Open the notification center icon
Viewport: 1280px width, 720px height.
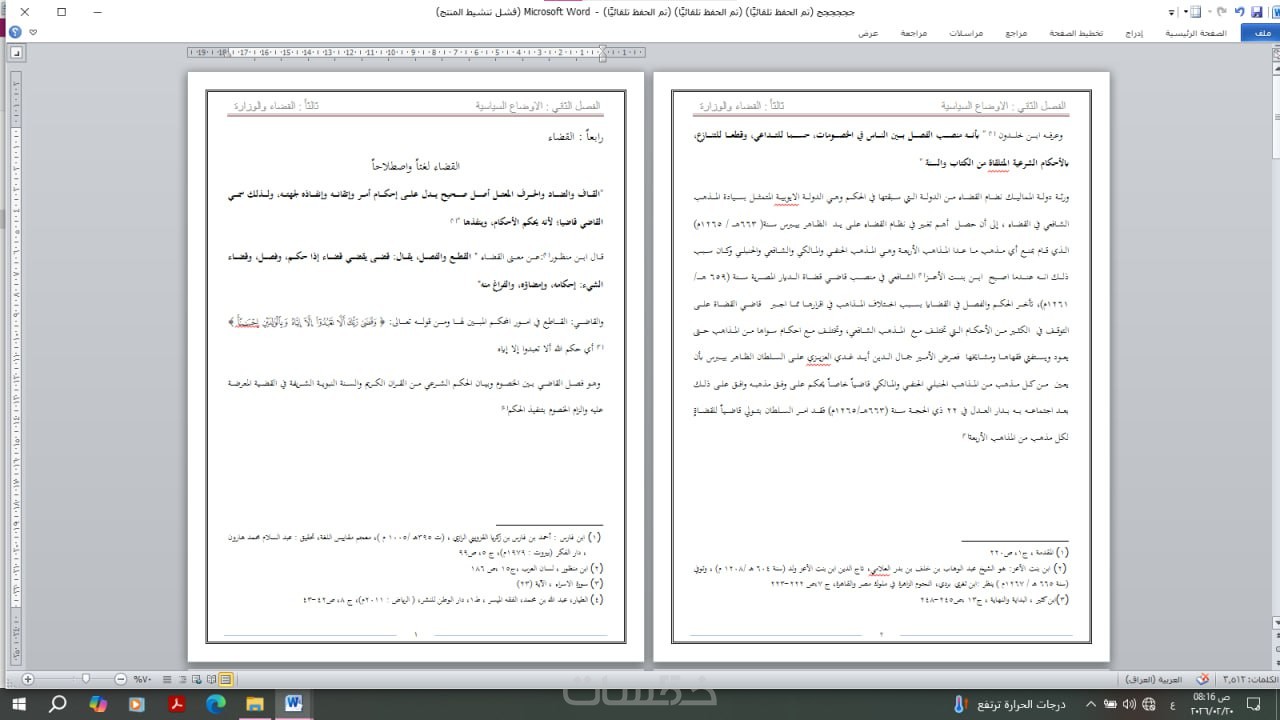tap(1253, 704)
